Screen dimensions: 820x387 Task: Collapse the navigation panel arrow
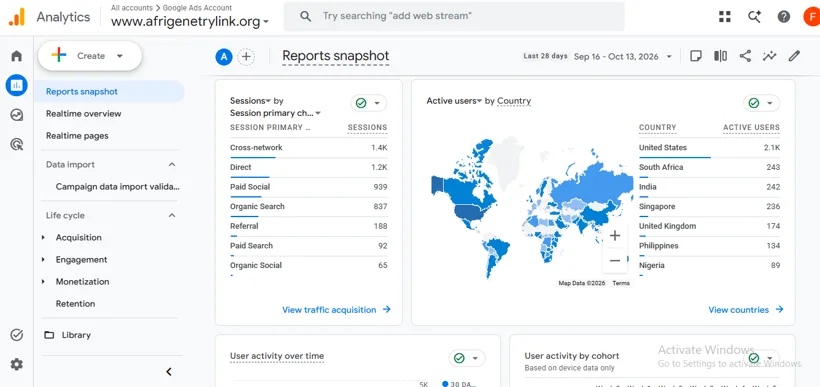(169, 372)
